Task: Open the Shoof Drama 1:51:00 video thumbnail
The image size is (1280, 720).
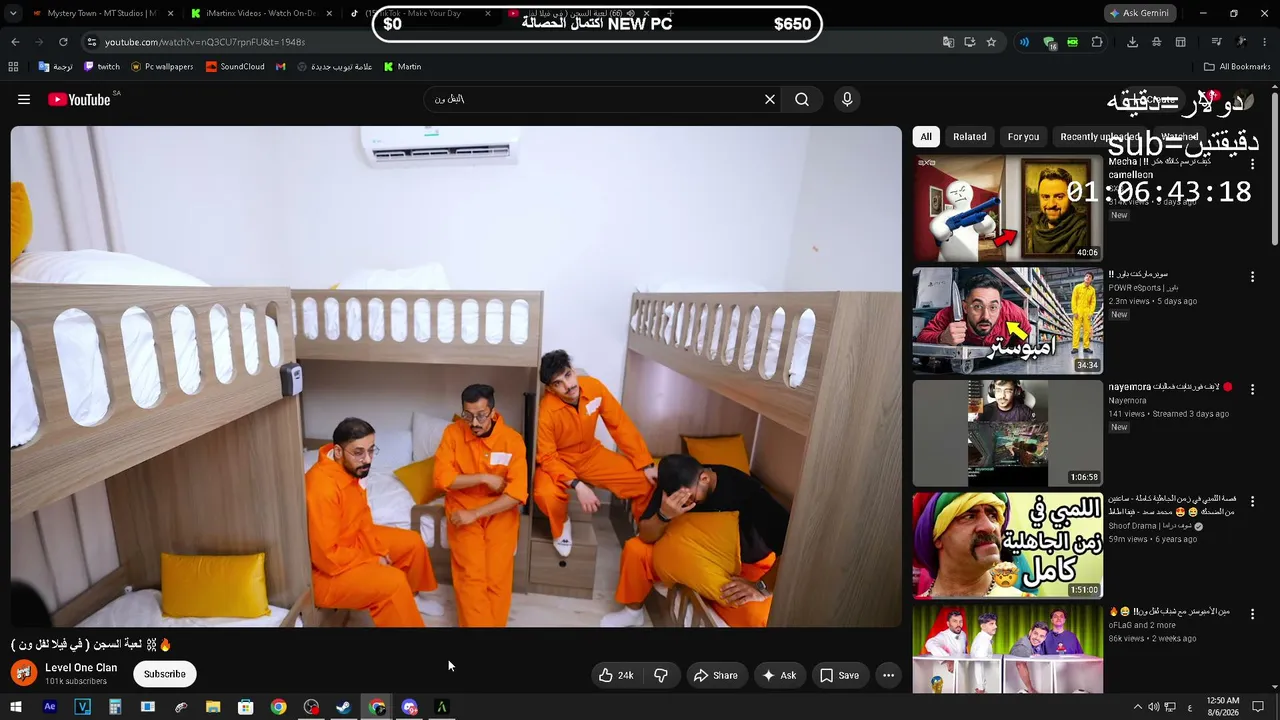Action: [1008, 546]
